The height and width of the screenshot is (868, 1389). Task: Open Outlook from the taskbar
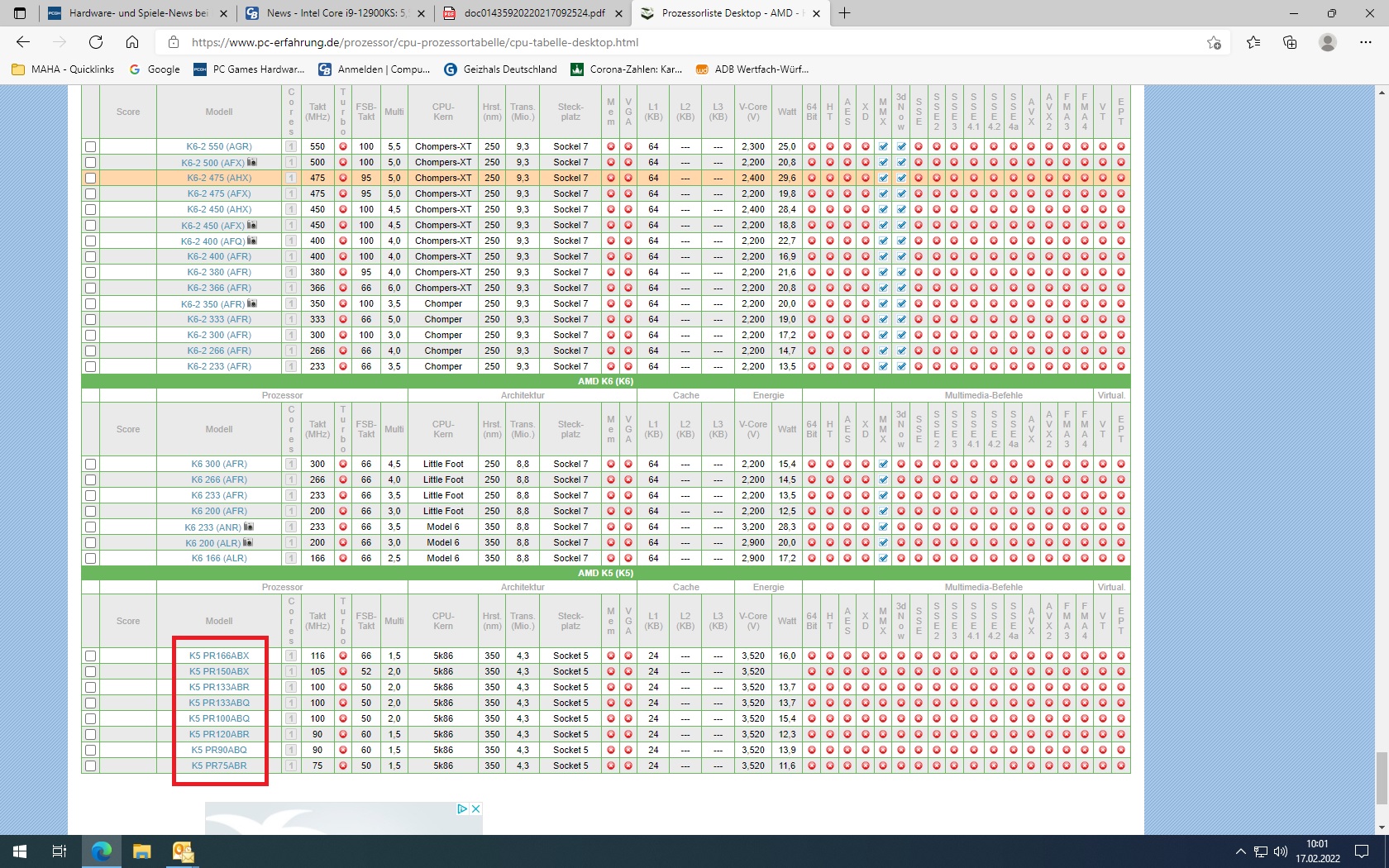(x=183, y=851)
